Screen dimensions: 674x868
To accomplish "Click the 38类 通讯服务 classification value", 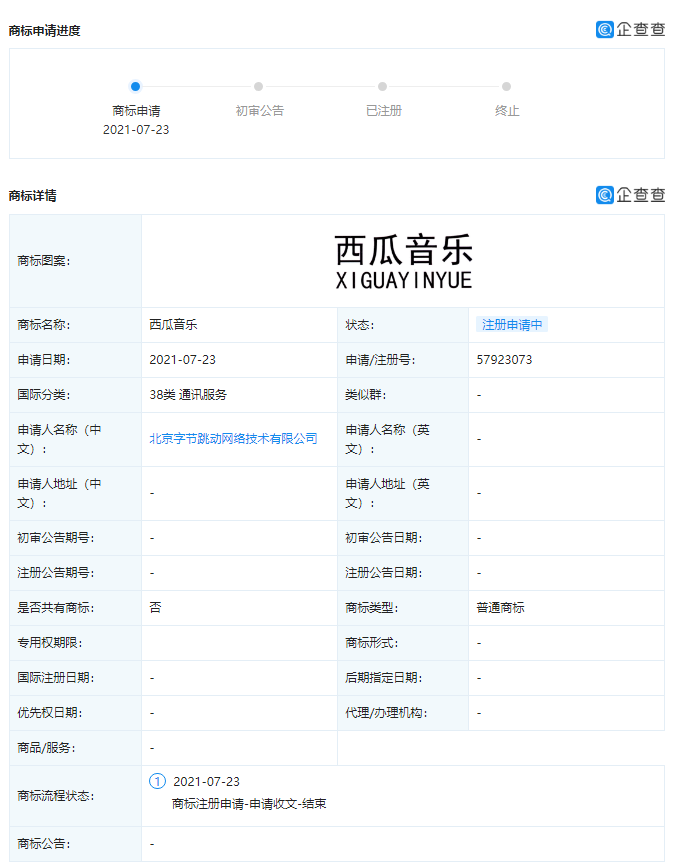I will (188, 394).
